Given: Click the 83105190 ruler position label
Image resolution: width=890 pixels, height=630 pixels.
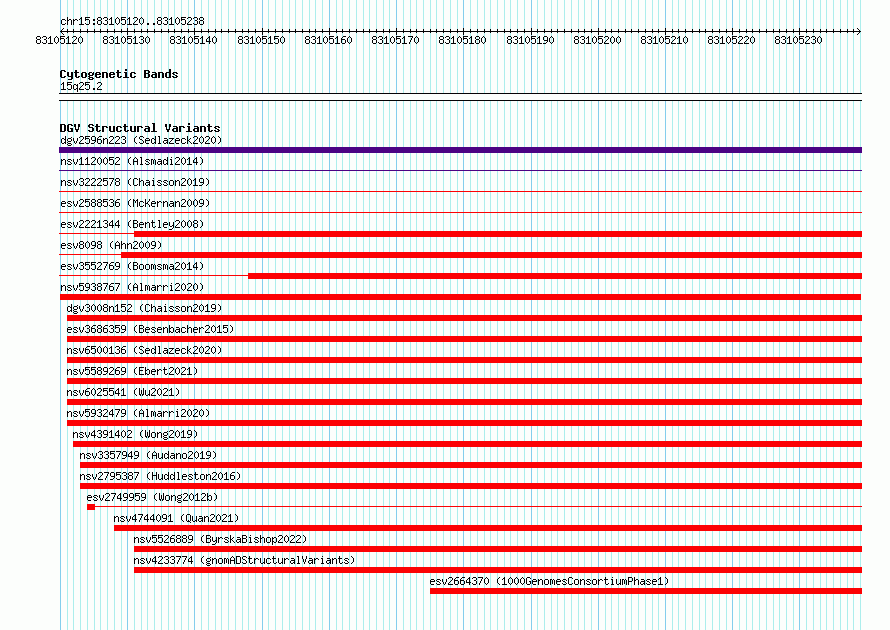Looking at the screenshot, I should coord(530,40).
